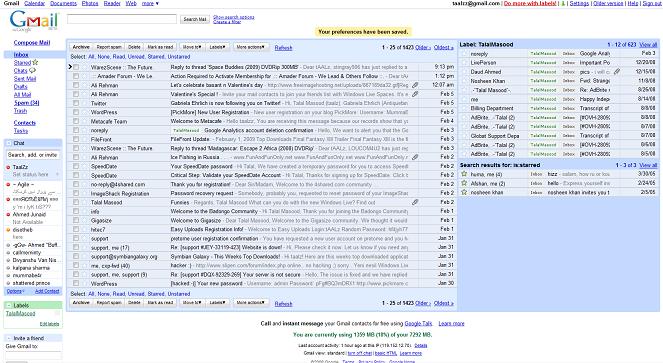Go to Contacts in the sidebar
The image size is (663, 363).
pos(25,123)
